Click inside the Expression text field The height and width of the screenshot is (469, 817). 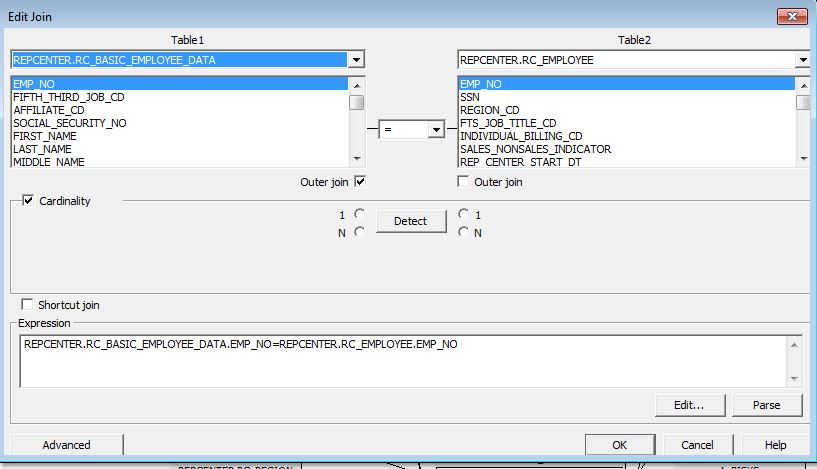click(400, 361)
